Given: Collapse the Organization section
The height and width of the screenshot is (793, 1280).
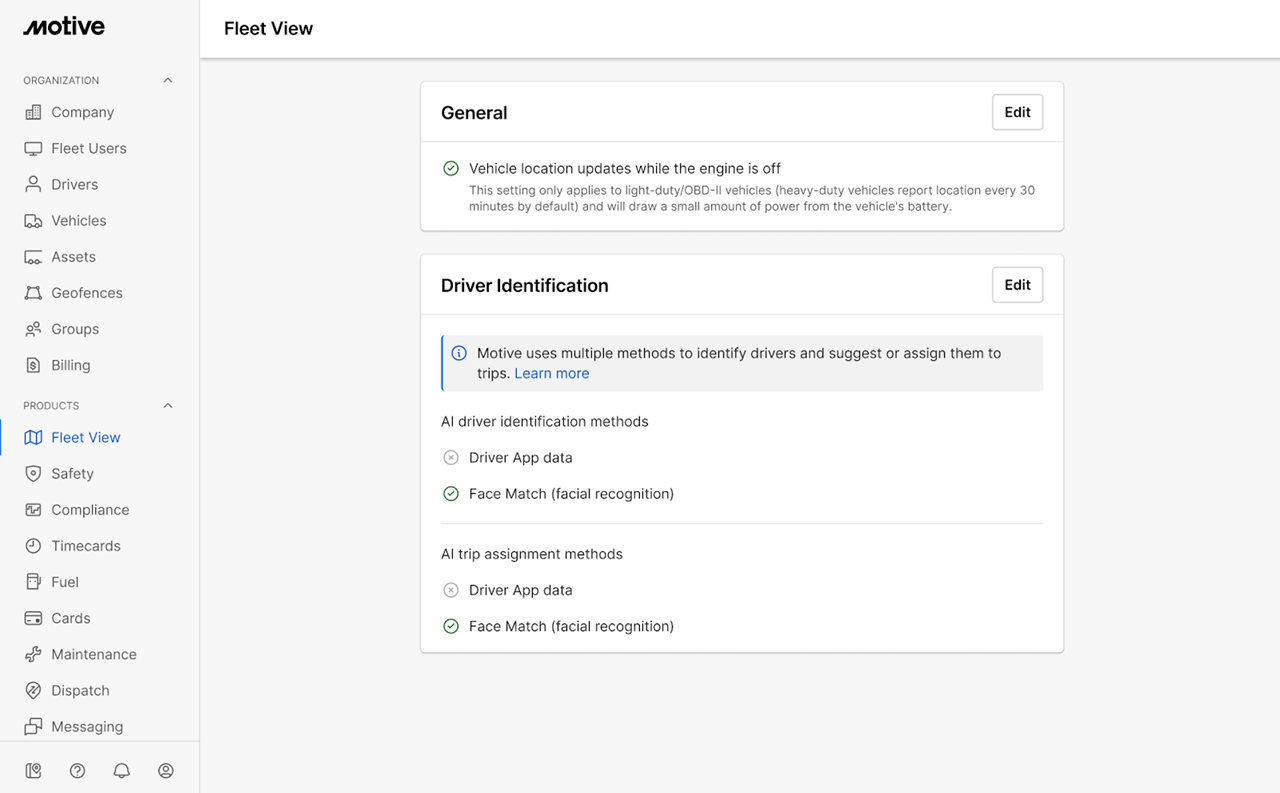Looking at the screenshot, I should [x=168, y=80].
